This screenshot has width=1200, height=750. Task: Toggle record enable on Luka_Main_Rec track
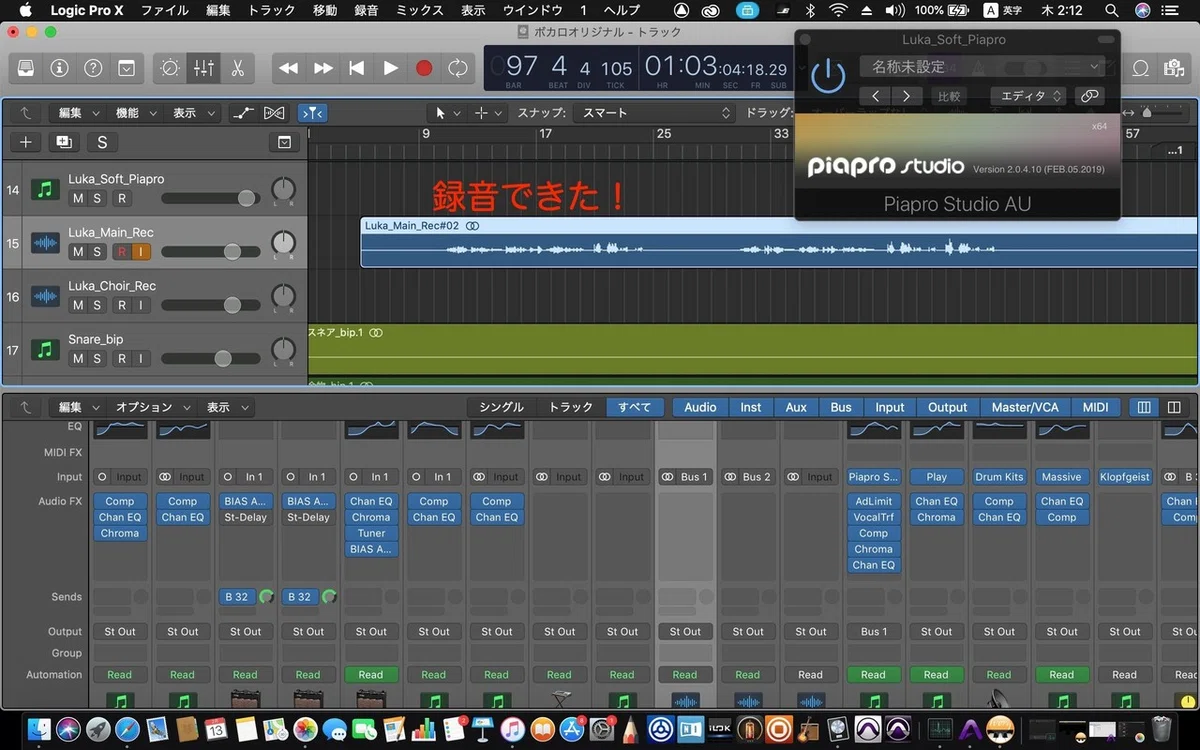click(122, 251)
